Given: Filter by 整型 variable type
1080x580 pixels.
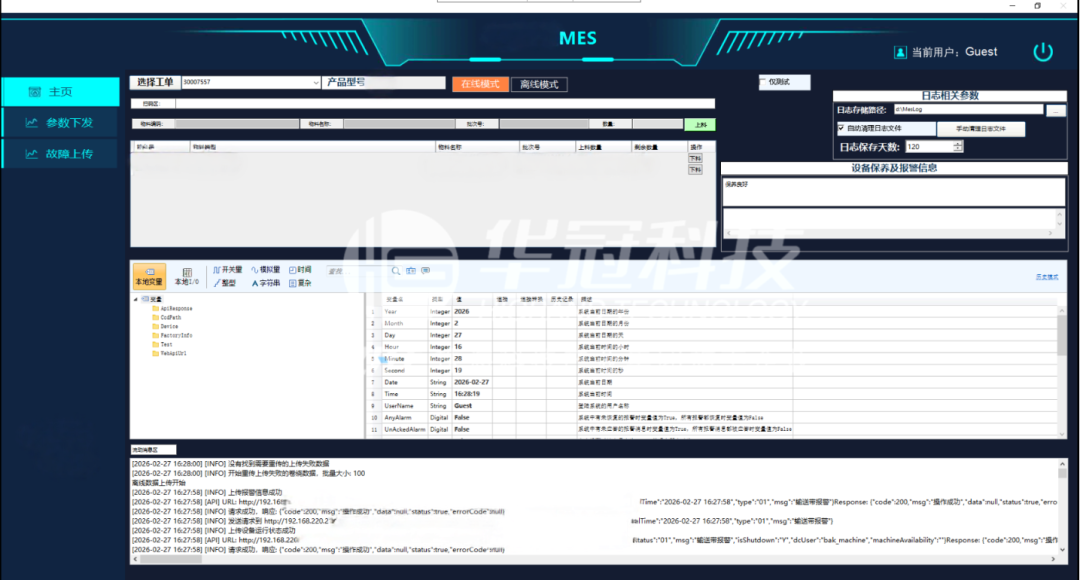Looking at the screenshot, I should (x=225, y=283).
